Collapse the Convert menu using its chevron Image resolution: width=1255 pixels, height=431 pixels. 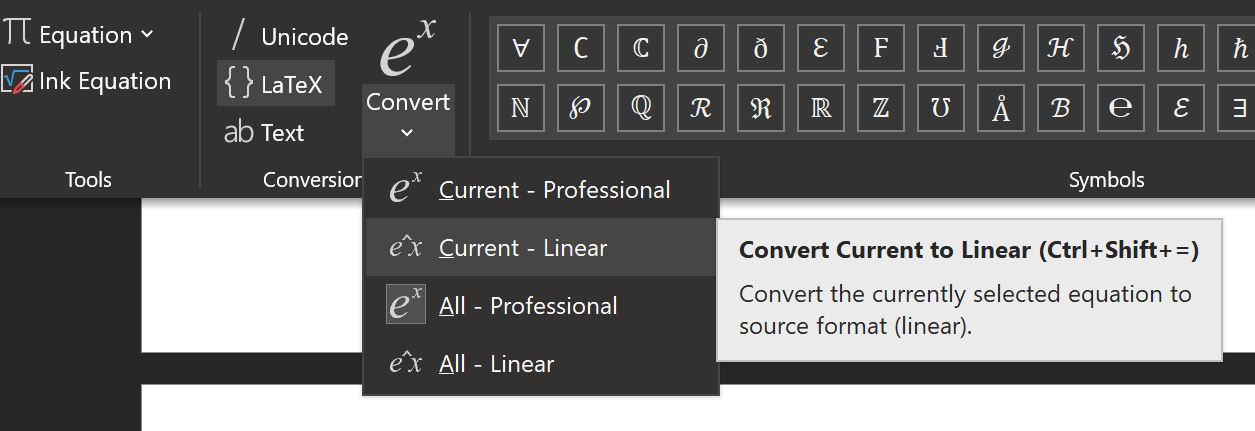(x=407, y=132)
